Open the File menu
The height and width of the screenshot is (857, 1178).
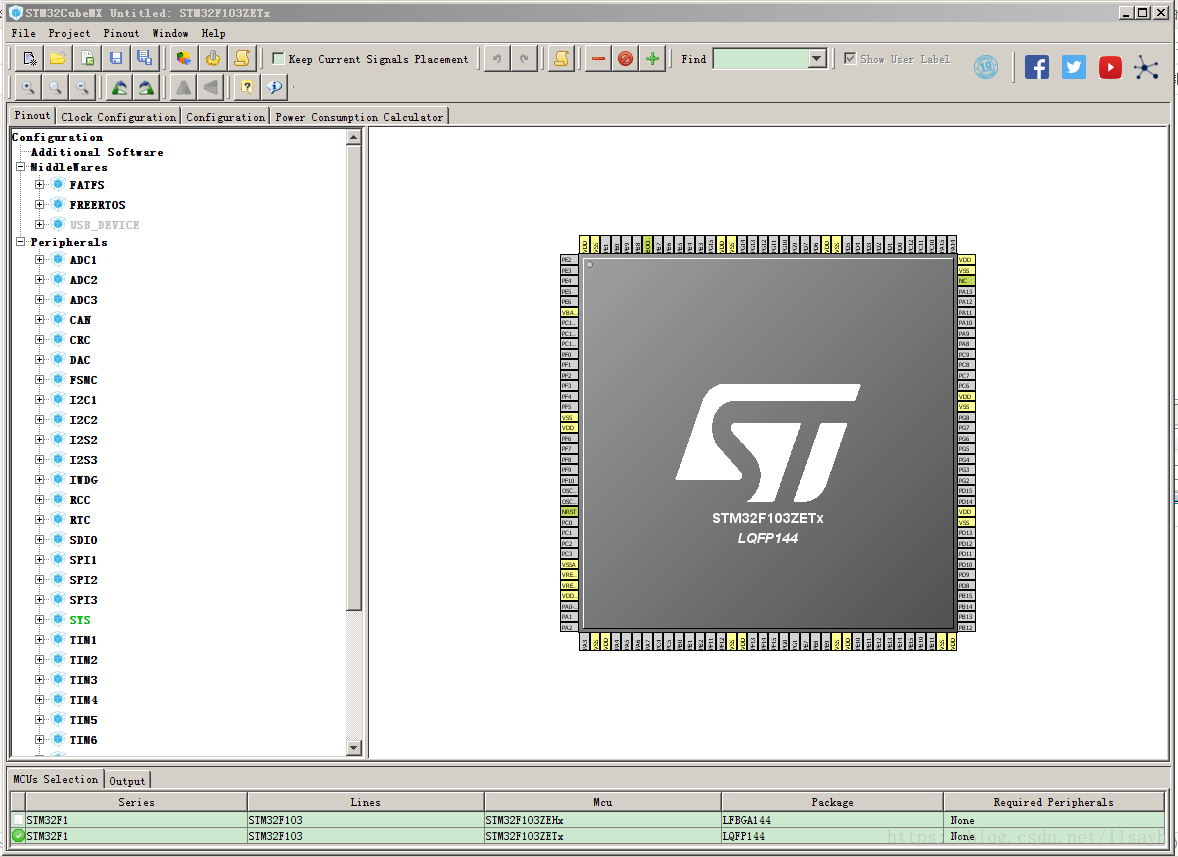pos(23,33)
